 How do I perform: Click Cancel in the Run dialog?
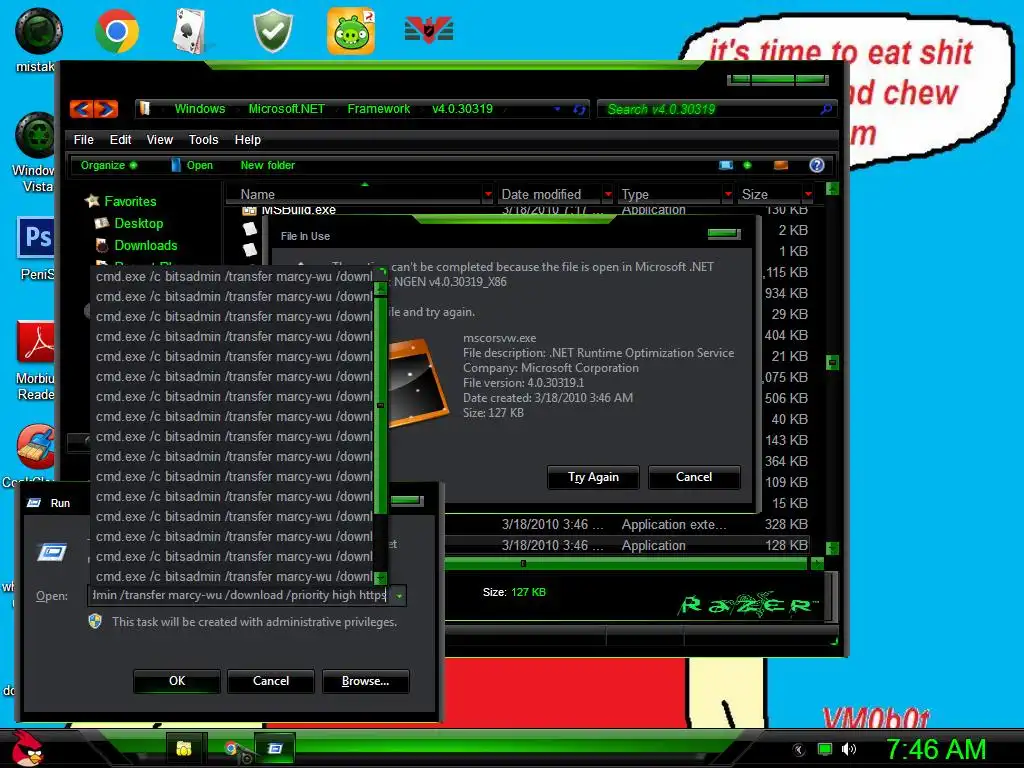[270, 680]
